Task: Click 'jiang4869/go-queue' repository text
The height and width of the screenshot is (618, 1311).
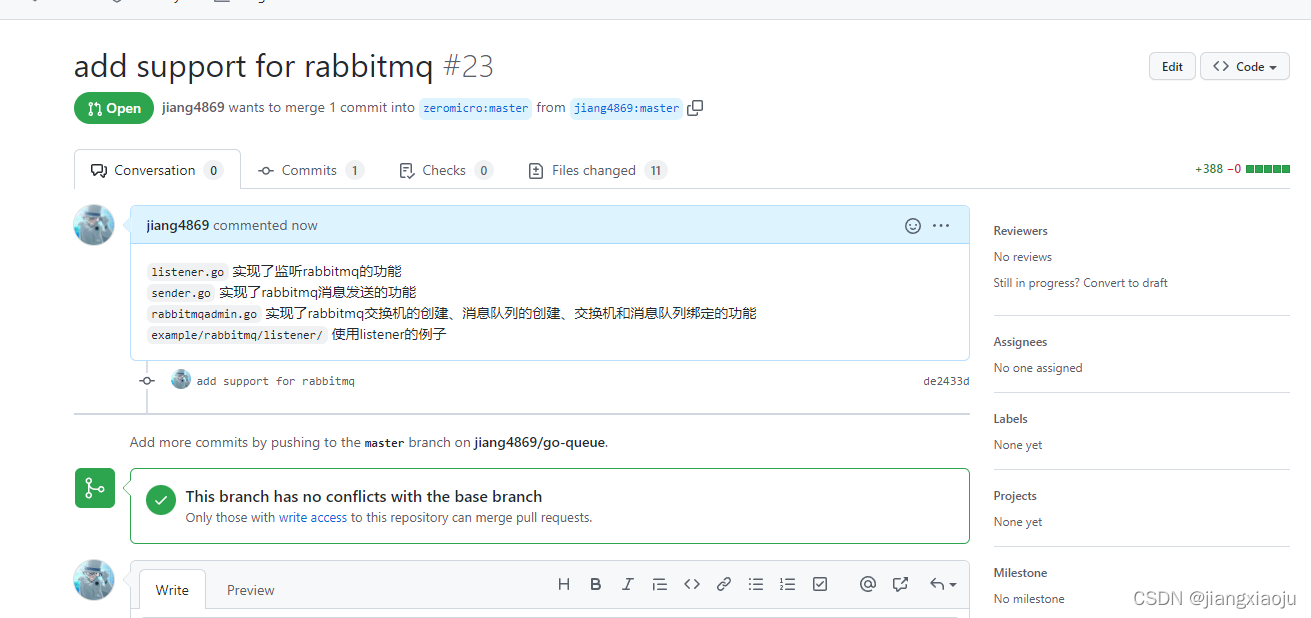Action: tap(539, 442)
